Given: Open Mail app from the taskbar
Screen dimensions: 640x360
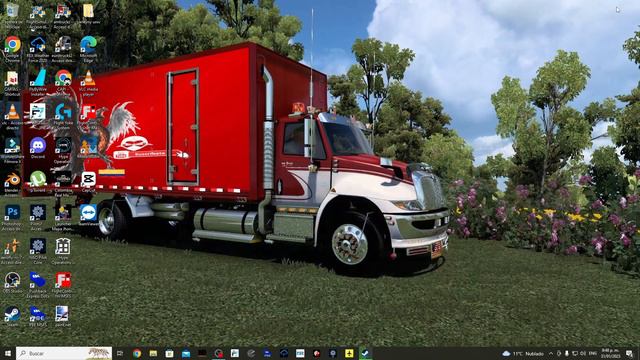Looking at the screenshot, I should pos(186,353).
